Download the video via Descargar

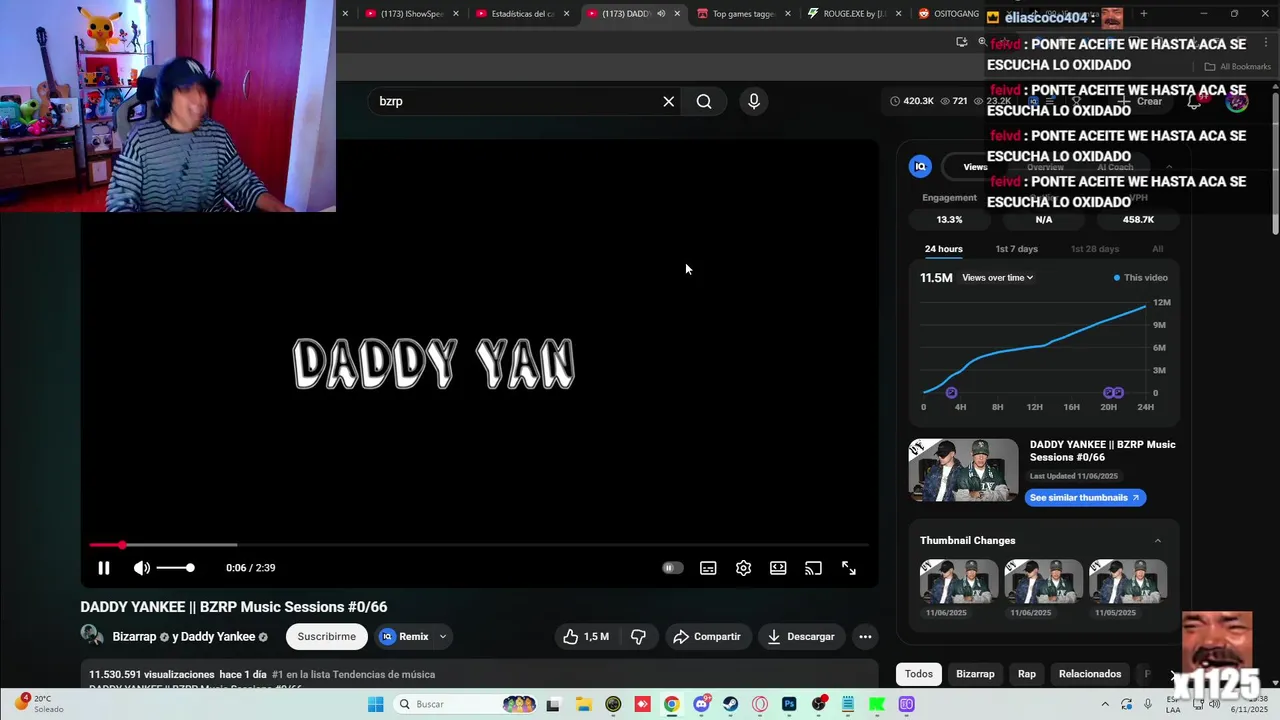801,637
